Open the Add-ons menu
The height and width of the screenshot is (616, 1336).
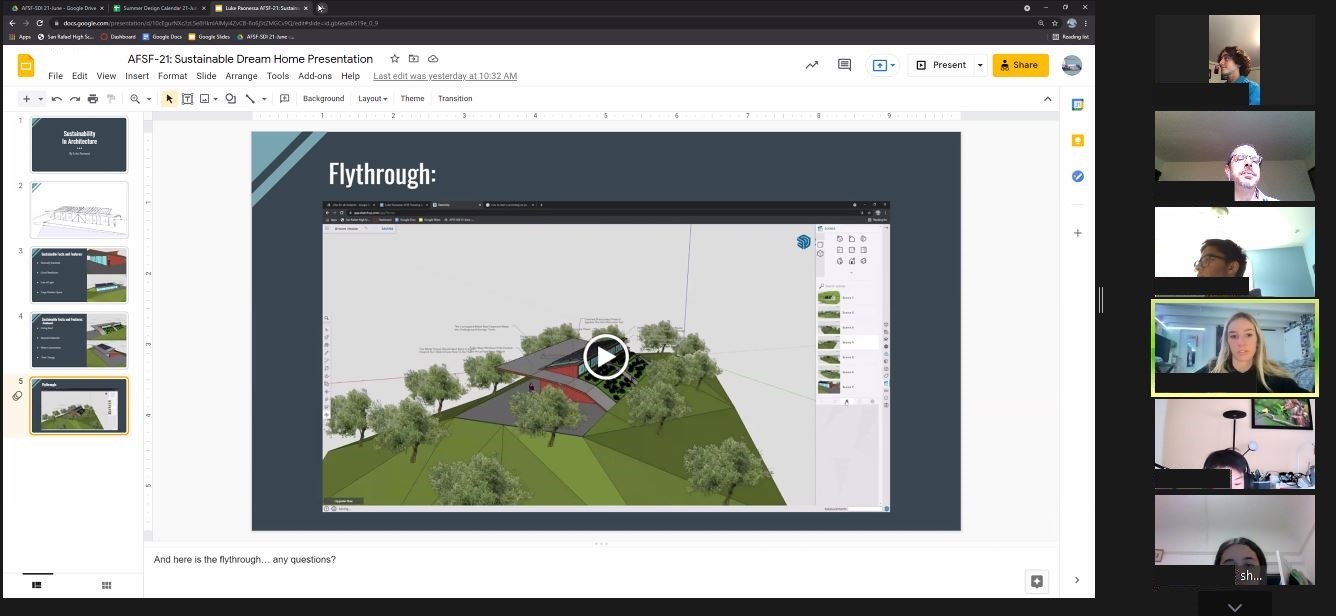pos(315,76)
